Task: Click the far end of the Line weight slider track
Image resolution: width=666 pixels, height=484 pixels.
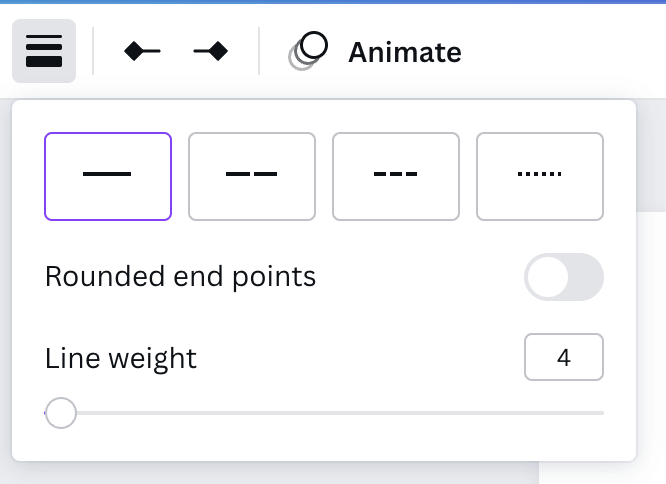Action: pyautogui.click(x=599, y=413)
